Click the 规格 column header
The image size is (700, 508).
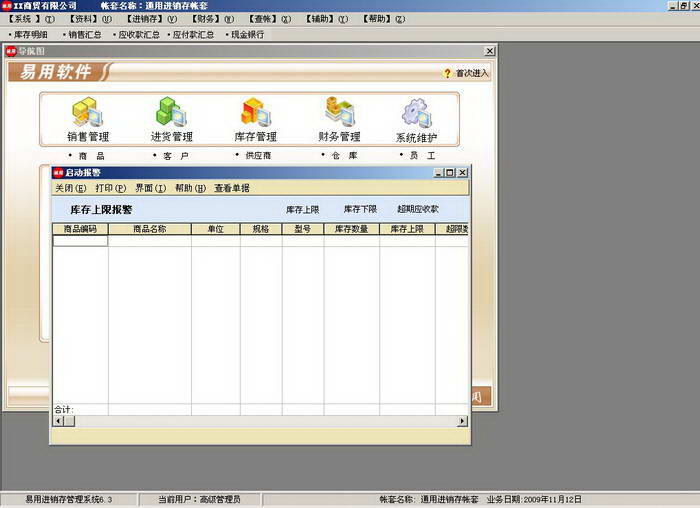click(x=261, y=229)
